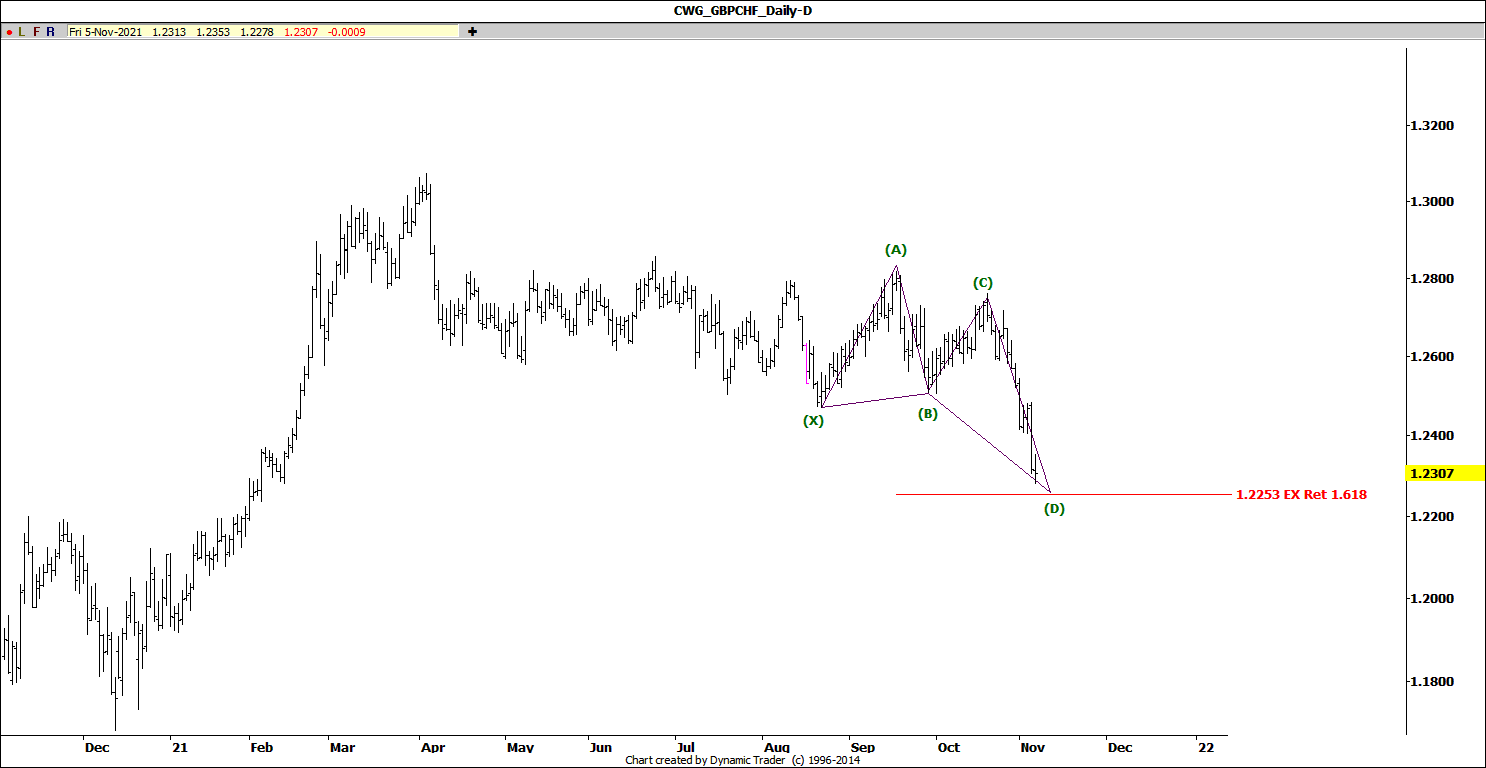This screenshot has height=768, width=1486.
Task: Click the change value -0.0009
Action: point(347,32)
